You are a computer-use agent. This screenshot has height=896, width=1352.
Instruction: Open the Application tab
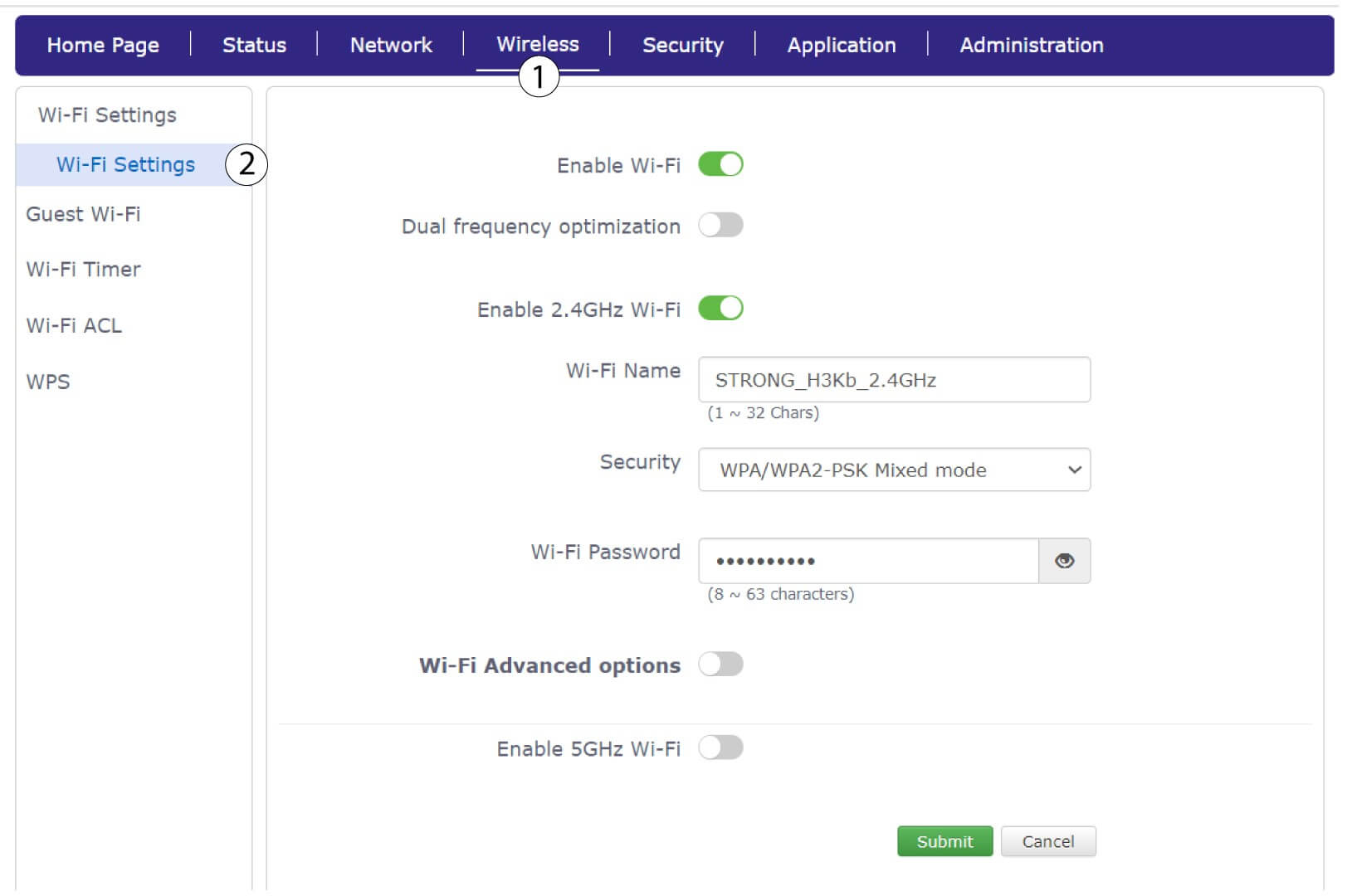[x=841, y=45]
